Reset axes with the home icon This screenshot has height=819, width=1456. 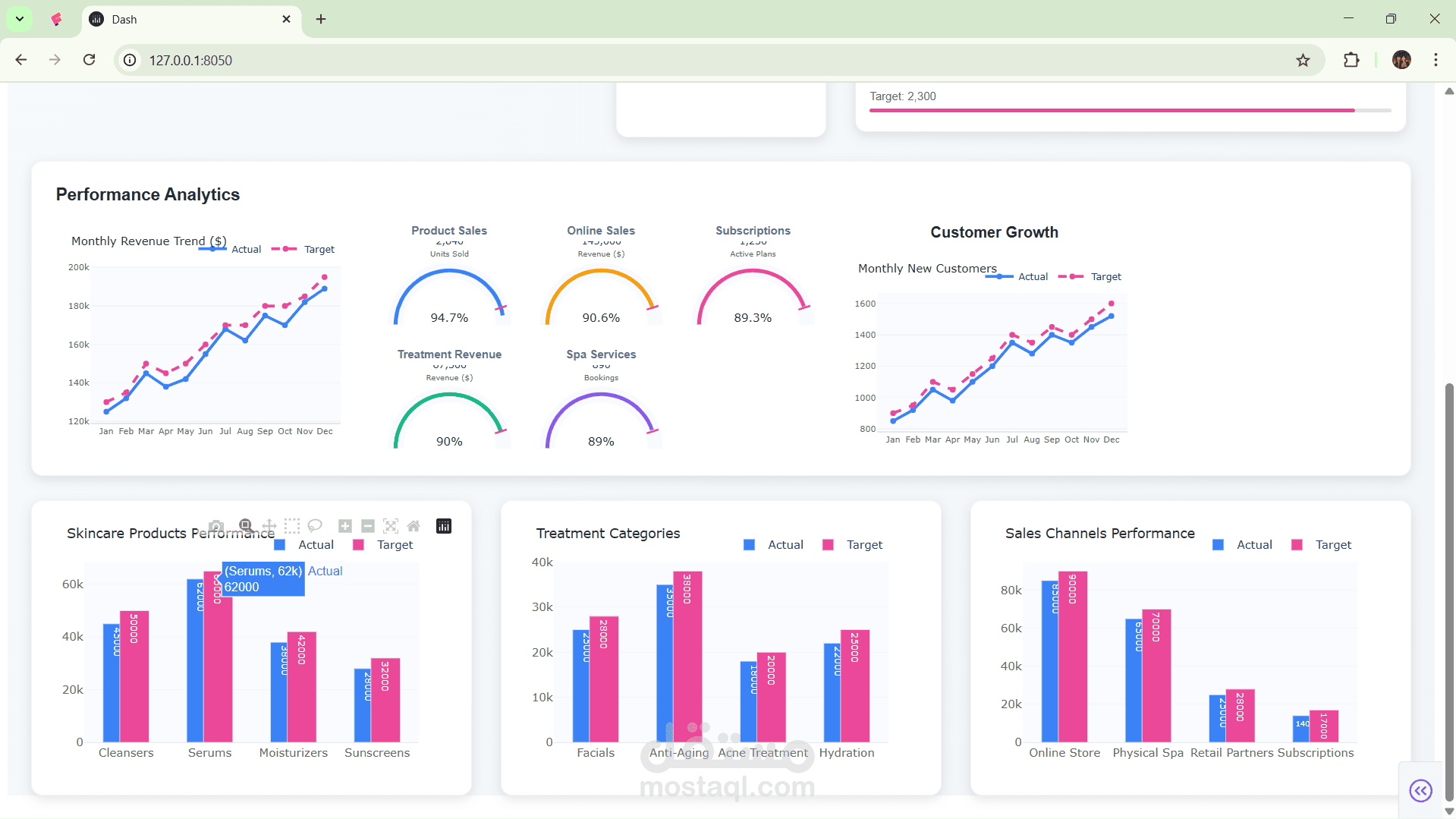tap(414, 526)
